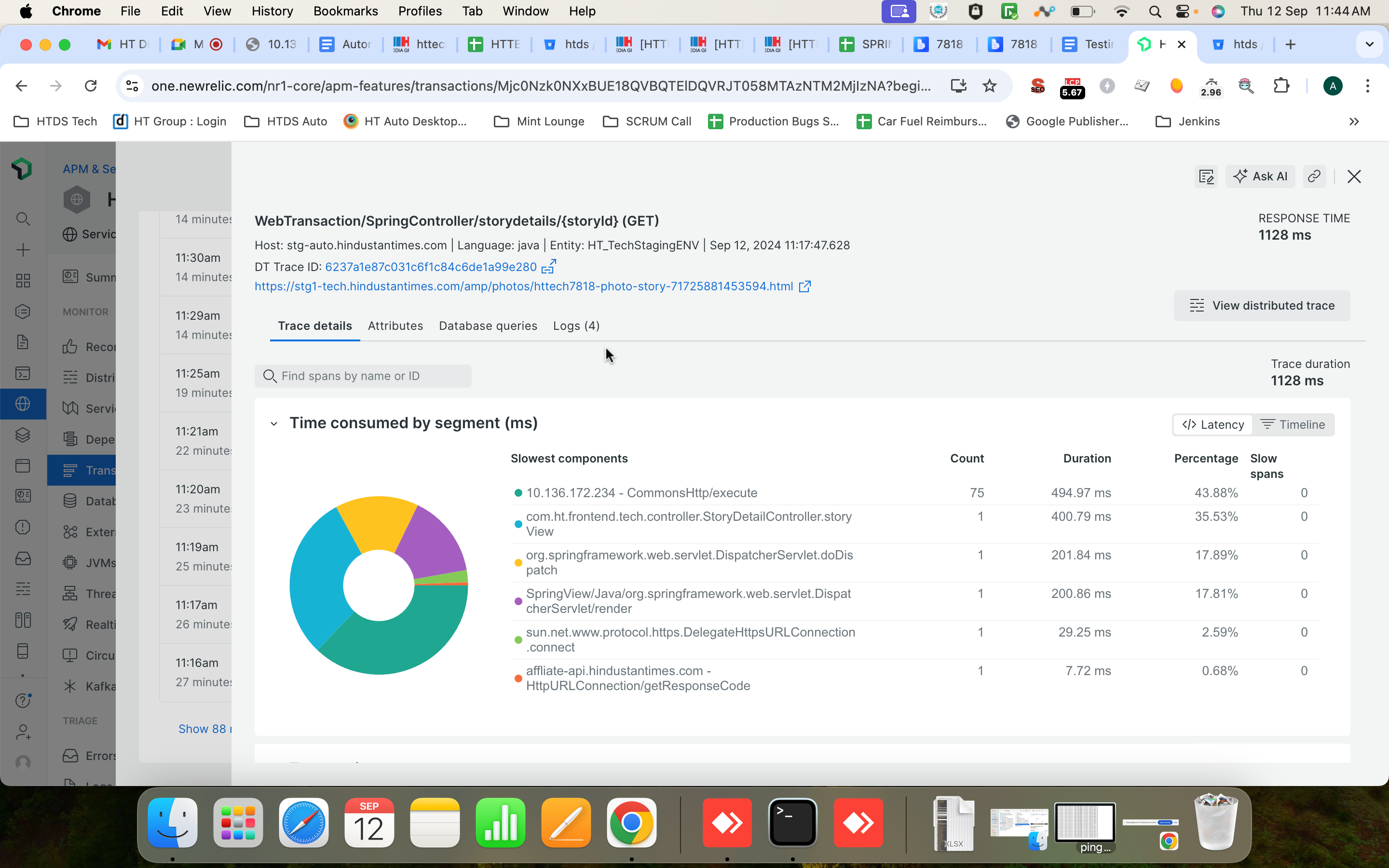The image size is (1389, 868).
Task: Click the teal CommonsHttp segment in donut chart
Action: (402, 646)
